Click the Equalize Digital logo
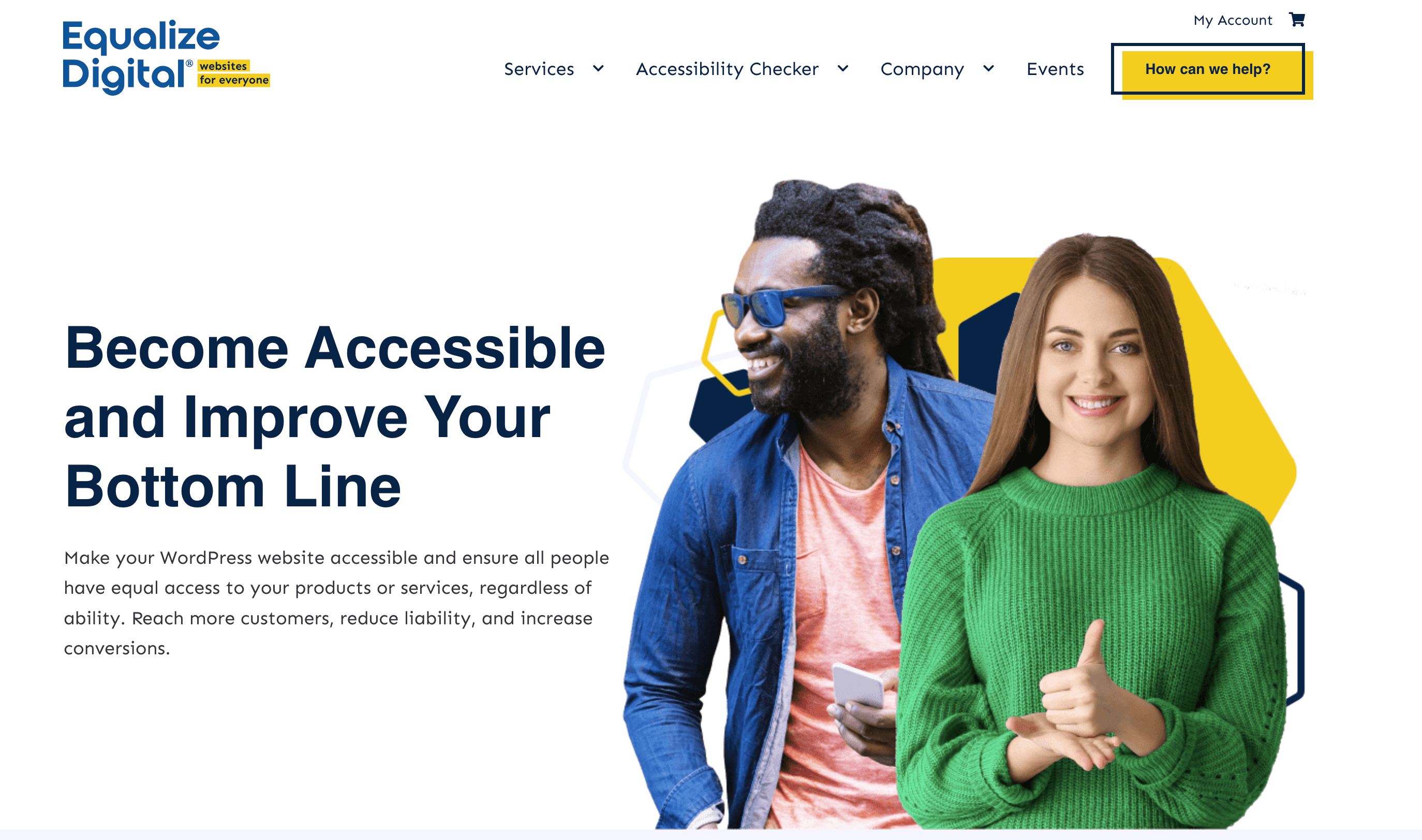The height and width of the screenshot is (840, 1422). coord(141,56)
